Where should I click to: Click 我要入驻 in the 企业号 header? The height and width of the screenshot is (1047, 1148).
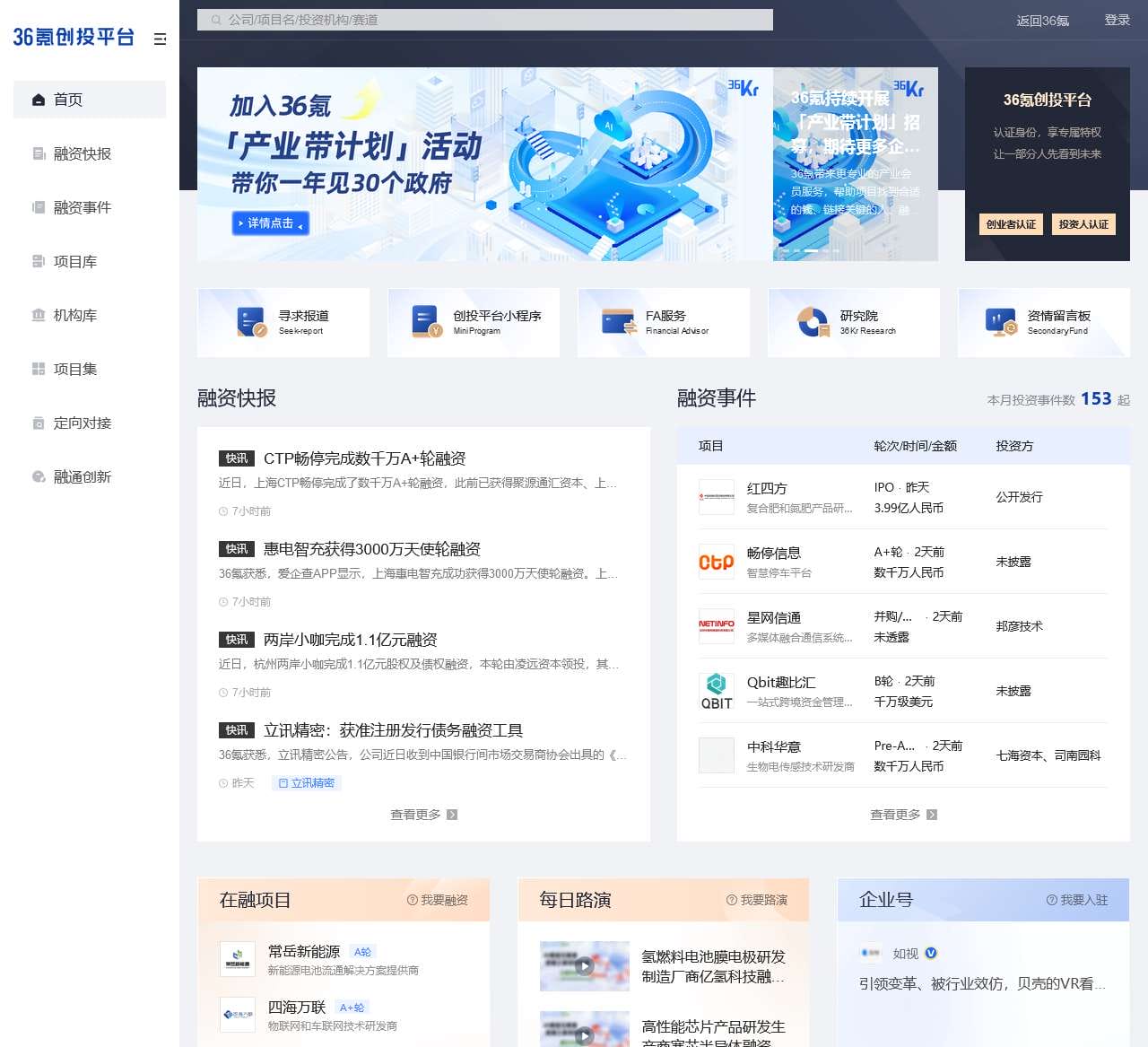[x=1077, y=900]
